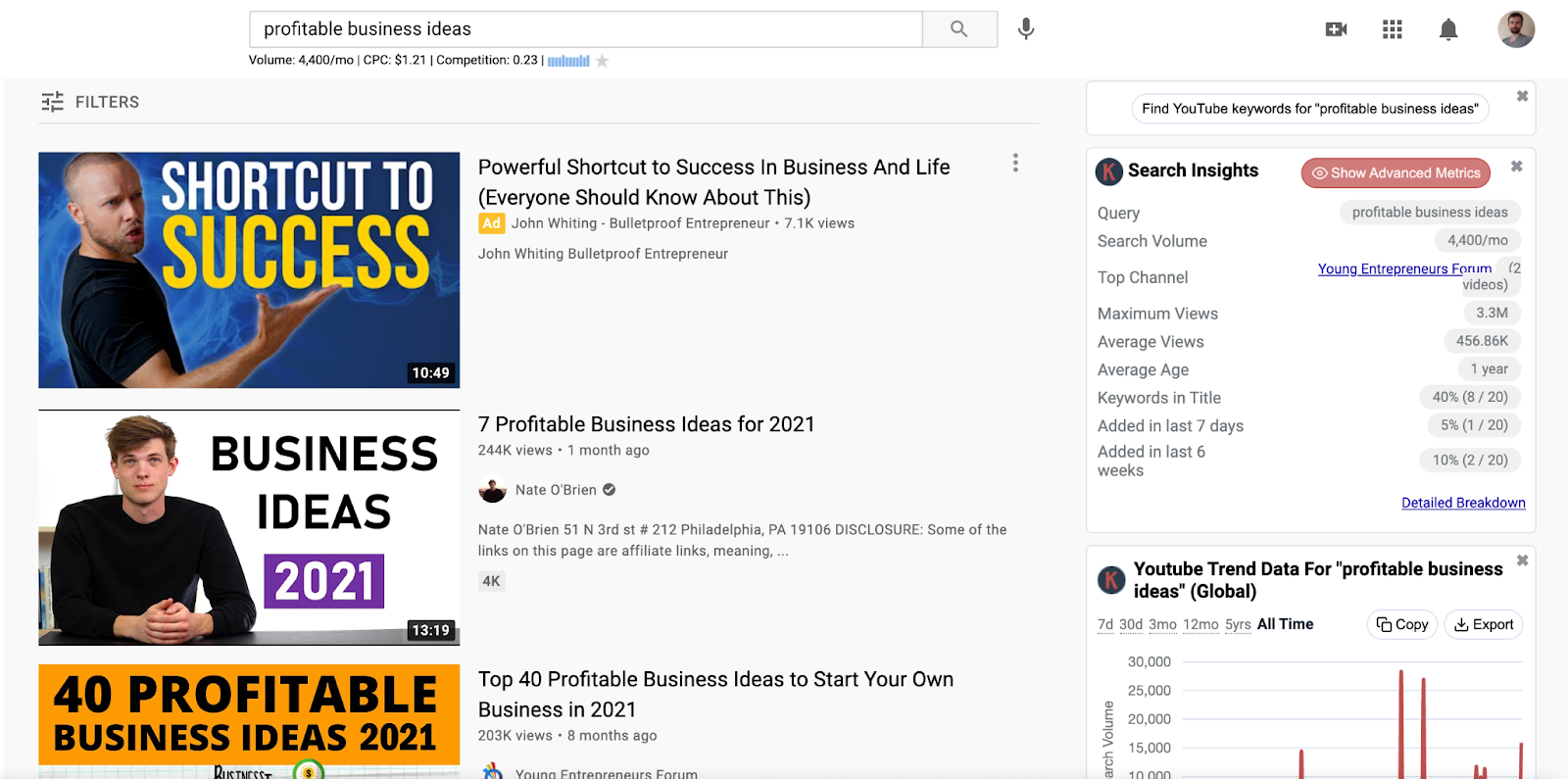The height and width of the screenshot is (779, 1568).
Task: Click Find YouTube keywords for profitable business ideas
Action: click(1310, 109)
